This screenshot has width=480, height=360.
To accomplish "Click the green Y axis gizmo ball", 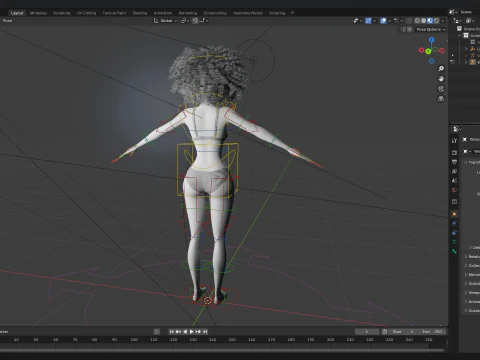I will [x=428, y=51].
